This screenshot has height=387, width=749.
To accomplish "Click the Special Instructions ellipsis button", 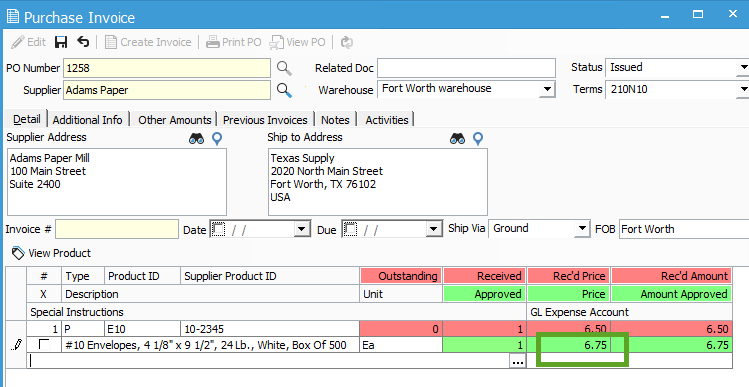I will click(x=518, y=362).
